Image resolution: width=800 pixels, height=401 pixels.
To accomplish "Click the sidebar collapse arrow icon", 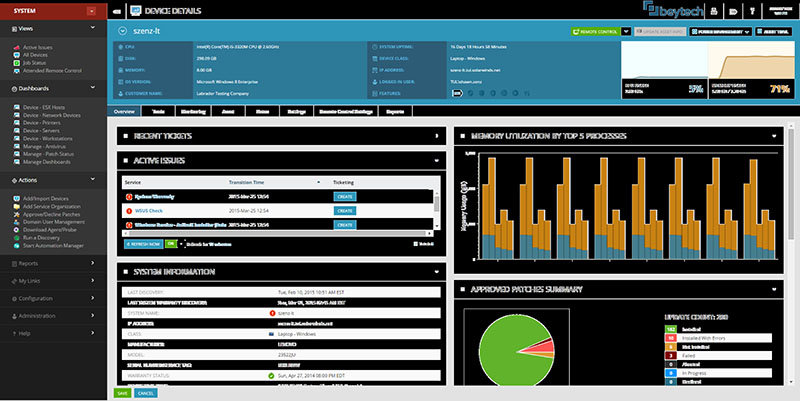I will (x=117, y=11).
